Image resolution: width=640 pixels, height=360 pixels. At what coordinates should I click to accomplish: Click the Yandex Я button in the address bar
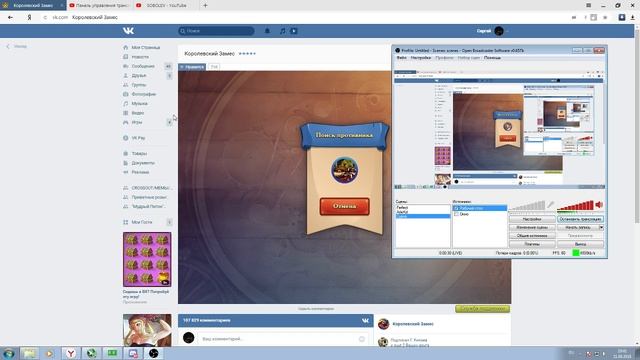[x=29, y=18]
